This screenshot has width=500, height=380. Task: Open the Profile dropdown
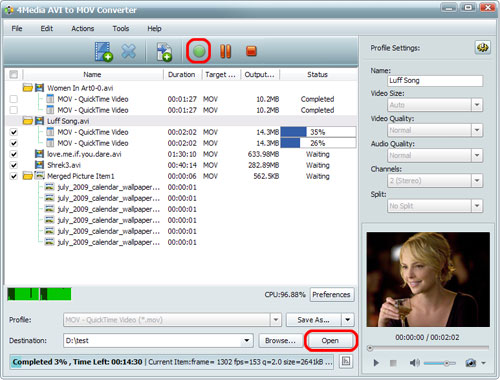(x=276, y=320)
